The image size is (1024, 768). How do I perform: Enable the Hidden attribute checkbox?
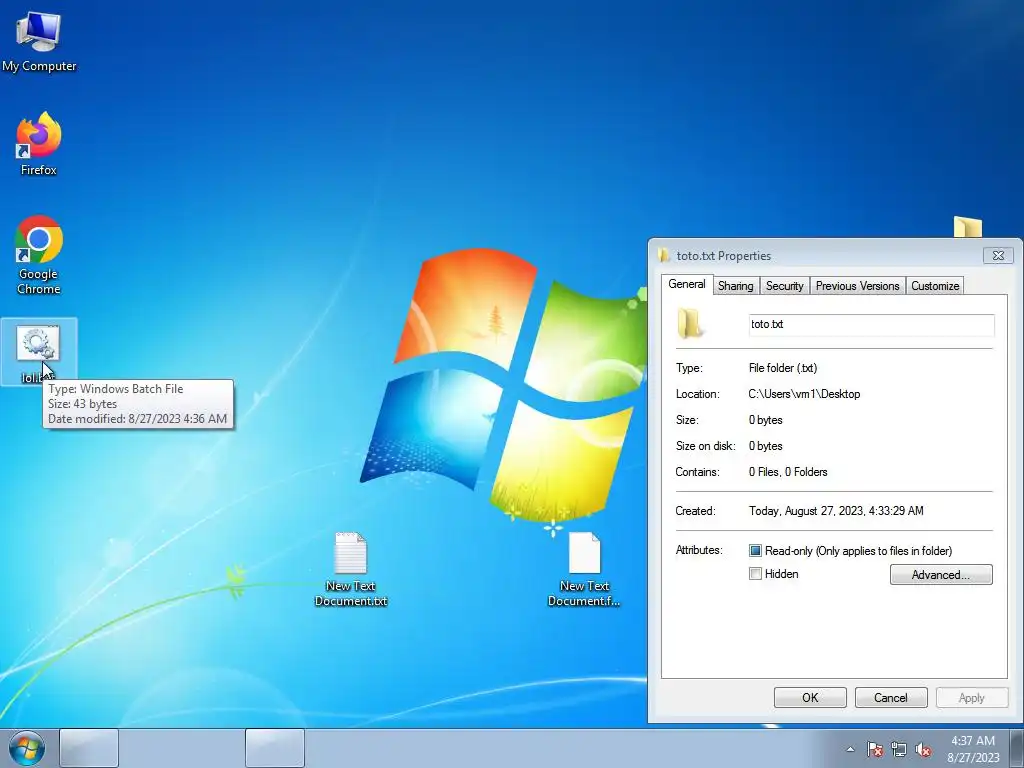pyautogui.click(x=755, y=574)
